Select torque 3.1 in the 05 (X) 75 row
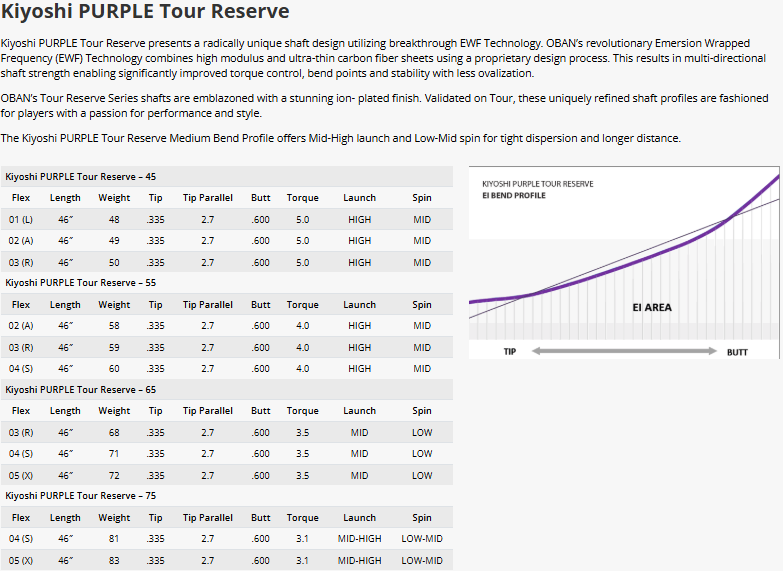 click(303, 561)
